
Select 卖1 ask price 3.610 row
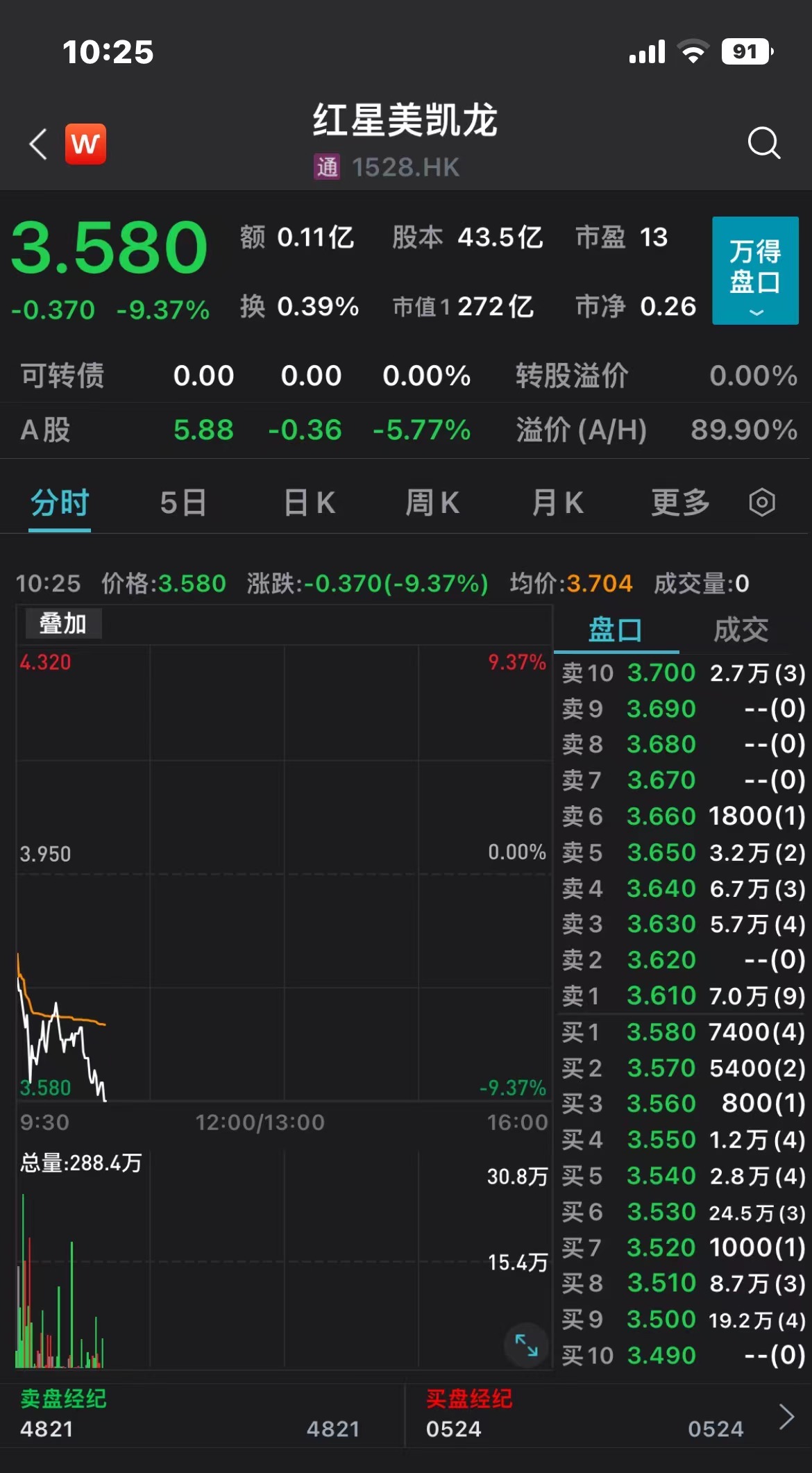[x=682, y=996]
